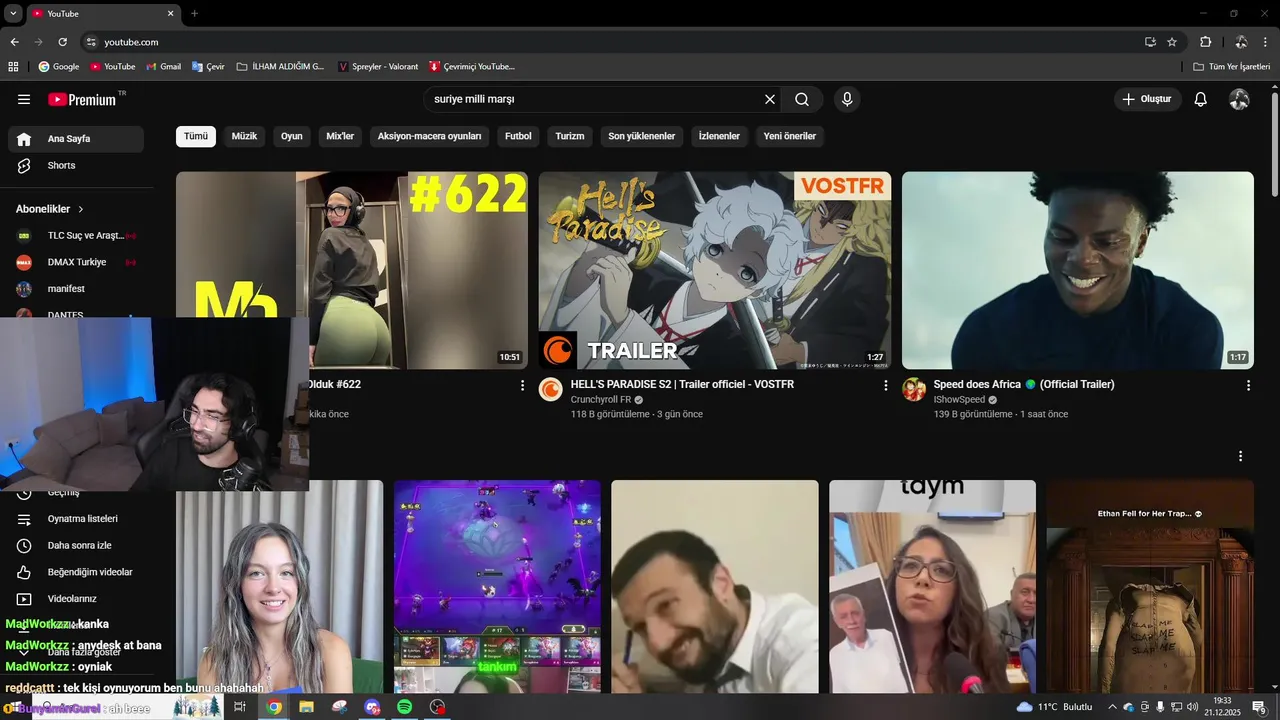Open more options for #622 video

pyautogui.click(x=522, y=385)
